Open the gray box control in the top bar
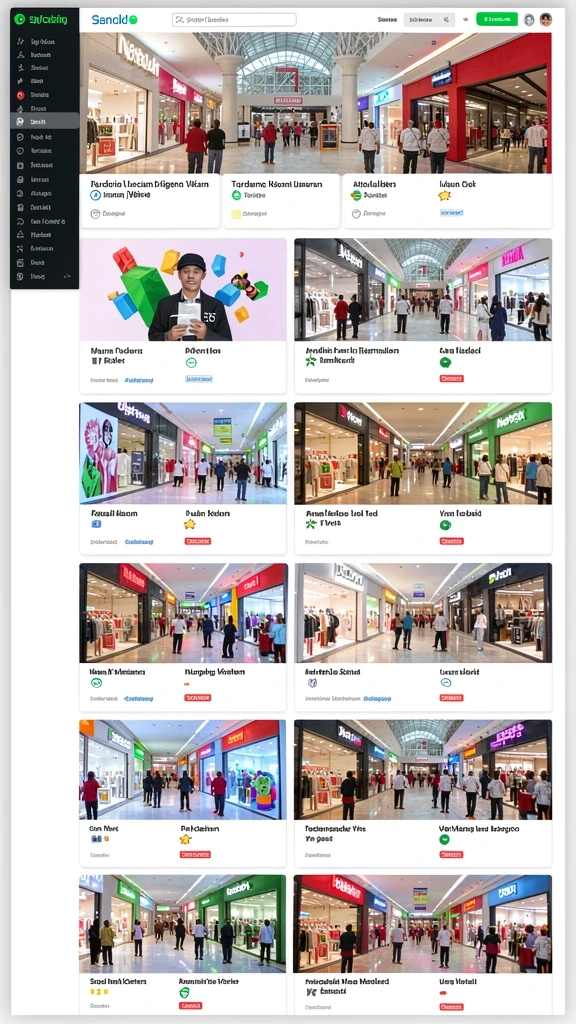The height and width of the screenshot is (1024, 576). tap(429, 20)
